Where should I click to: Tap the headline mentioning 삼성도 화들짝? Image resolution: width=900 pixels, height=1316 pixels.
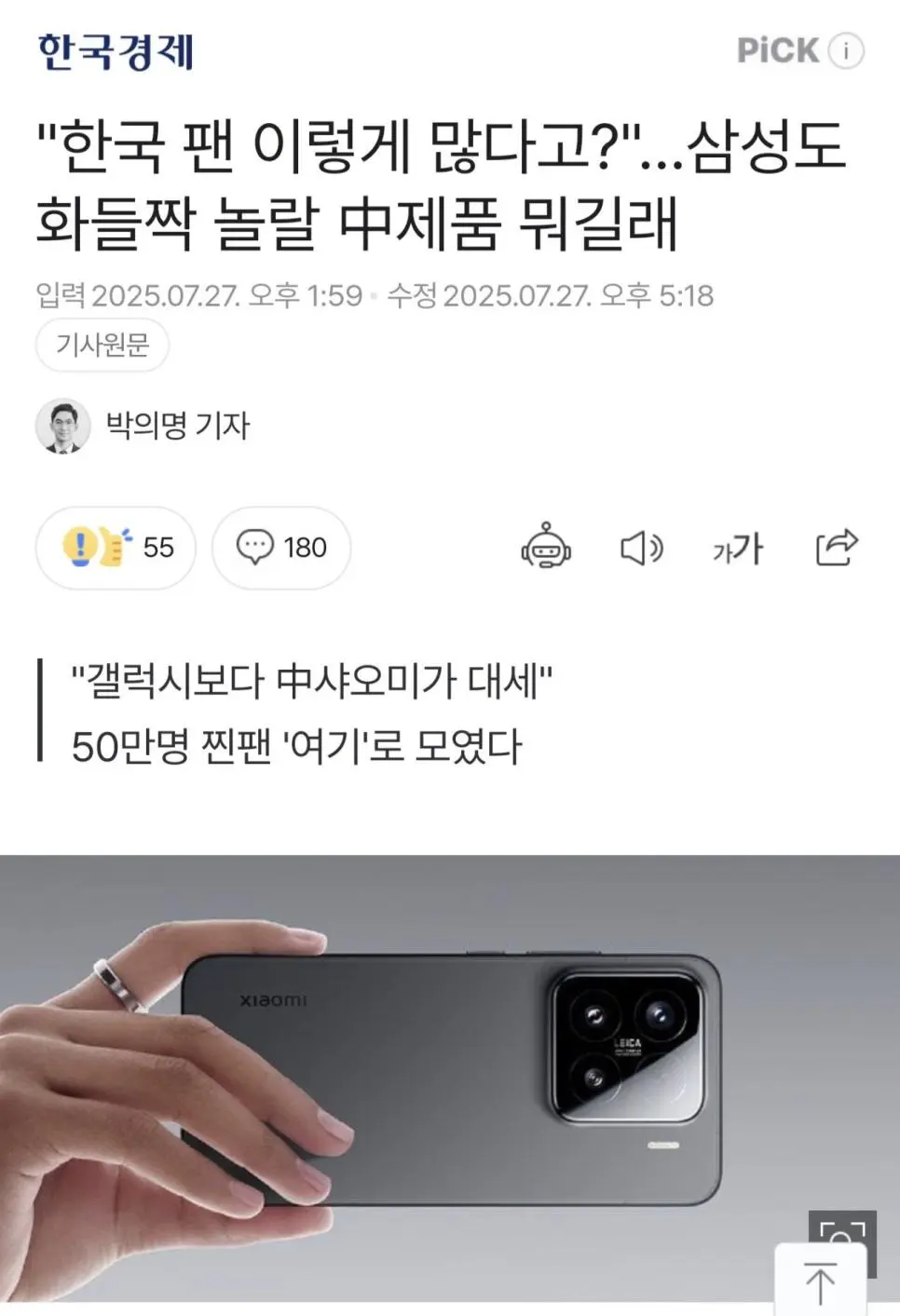coord(441,184)
